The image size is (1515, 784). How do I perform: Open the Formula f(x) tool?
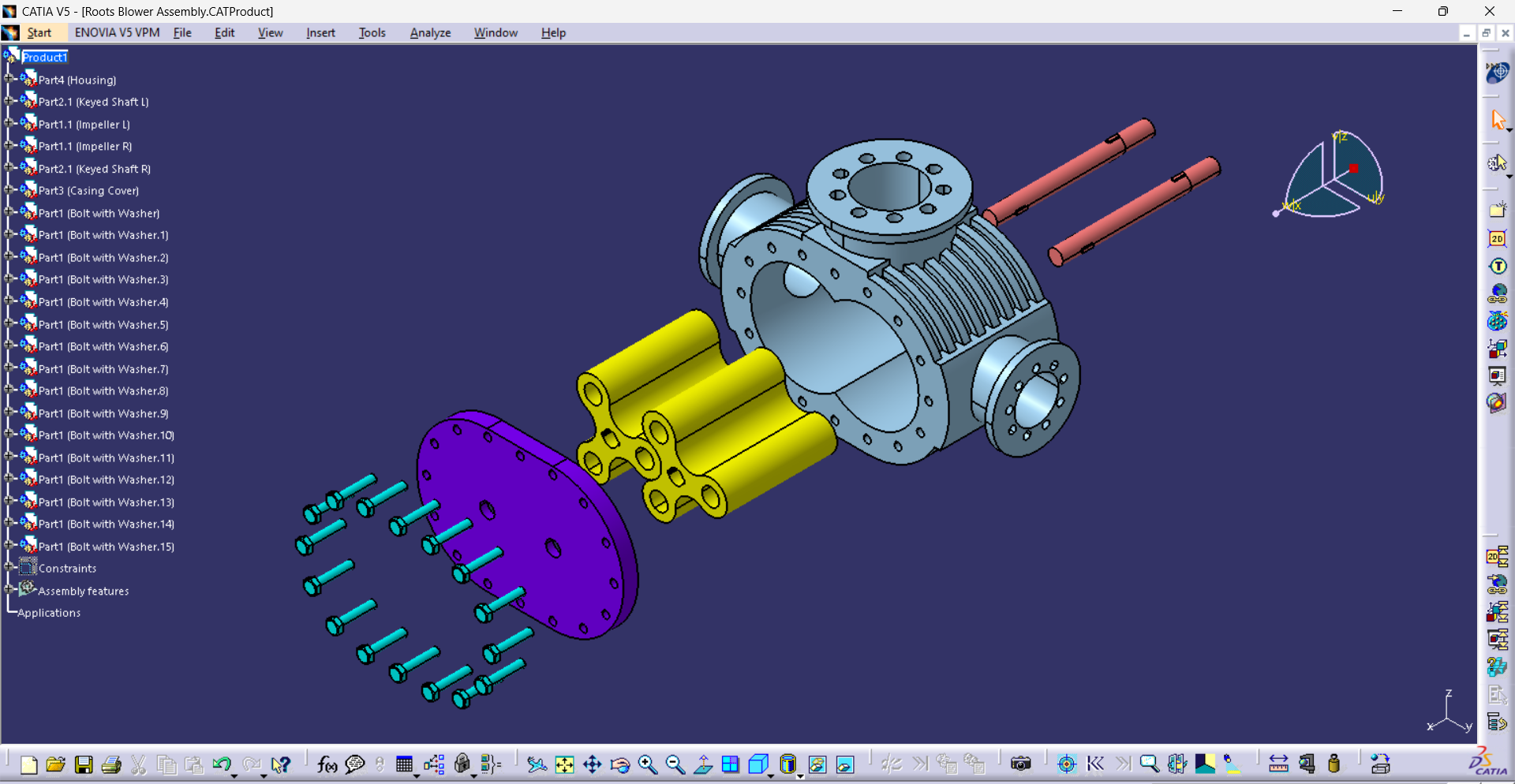pos(327,764)
